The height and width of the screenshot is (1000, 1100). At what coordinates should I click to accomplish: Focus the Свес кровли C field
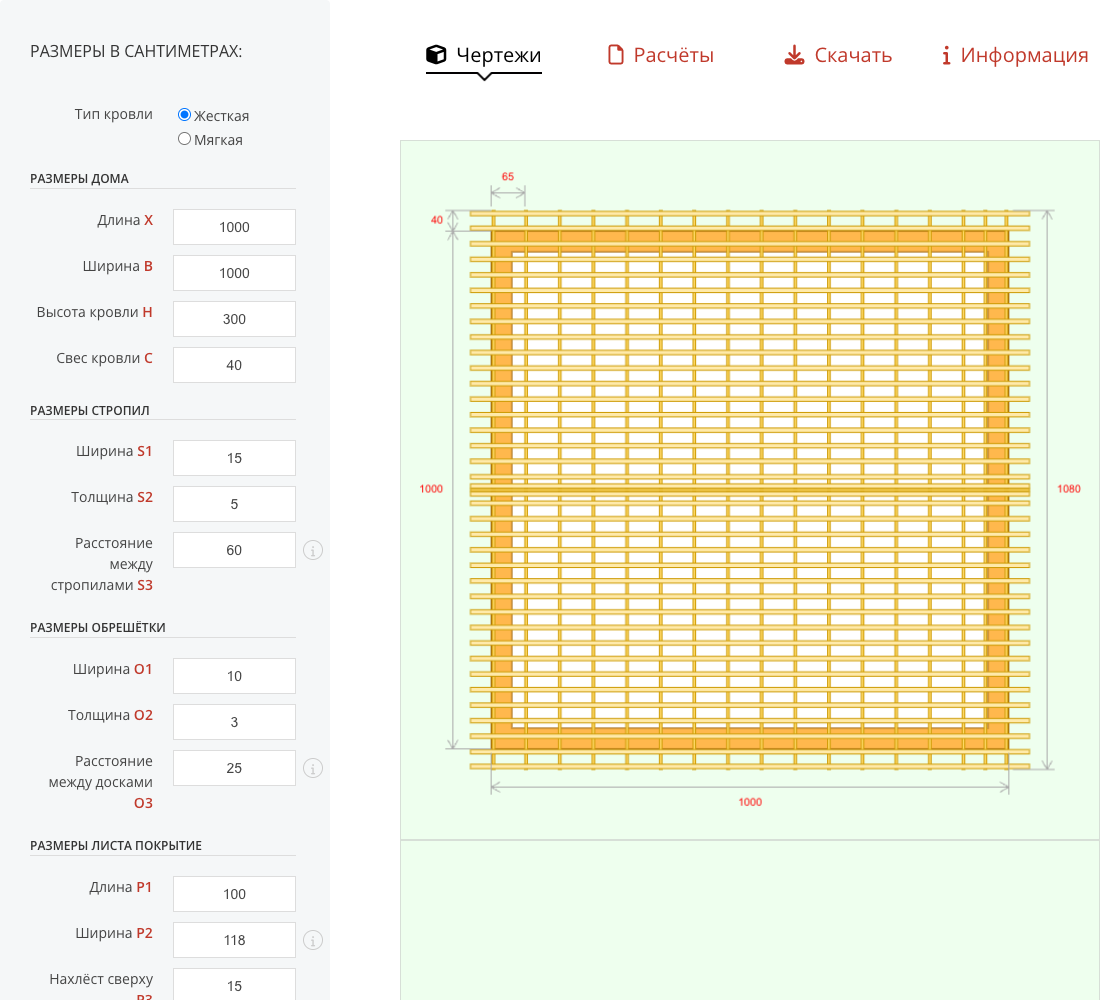pos(234,365)
